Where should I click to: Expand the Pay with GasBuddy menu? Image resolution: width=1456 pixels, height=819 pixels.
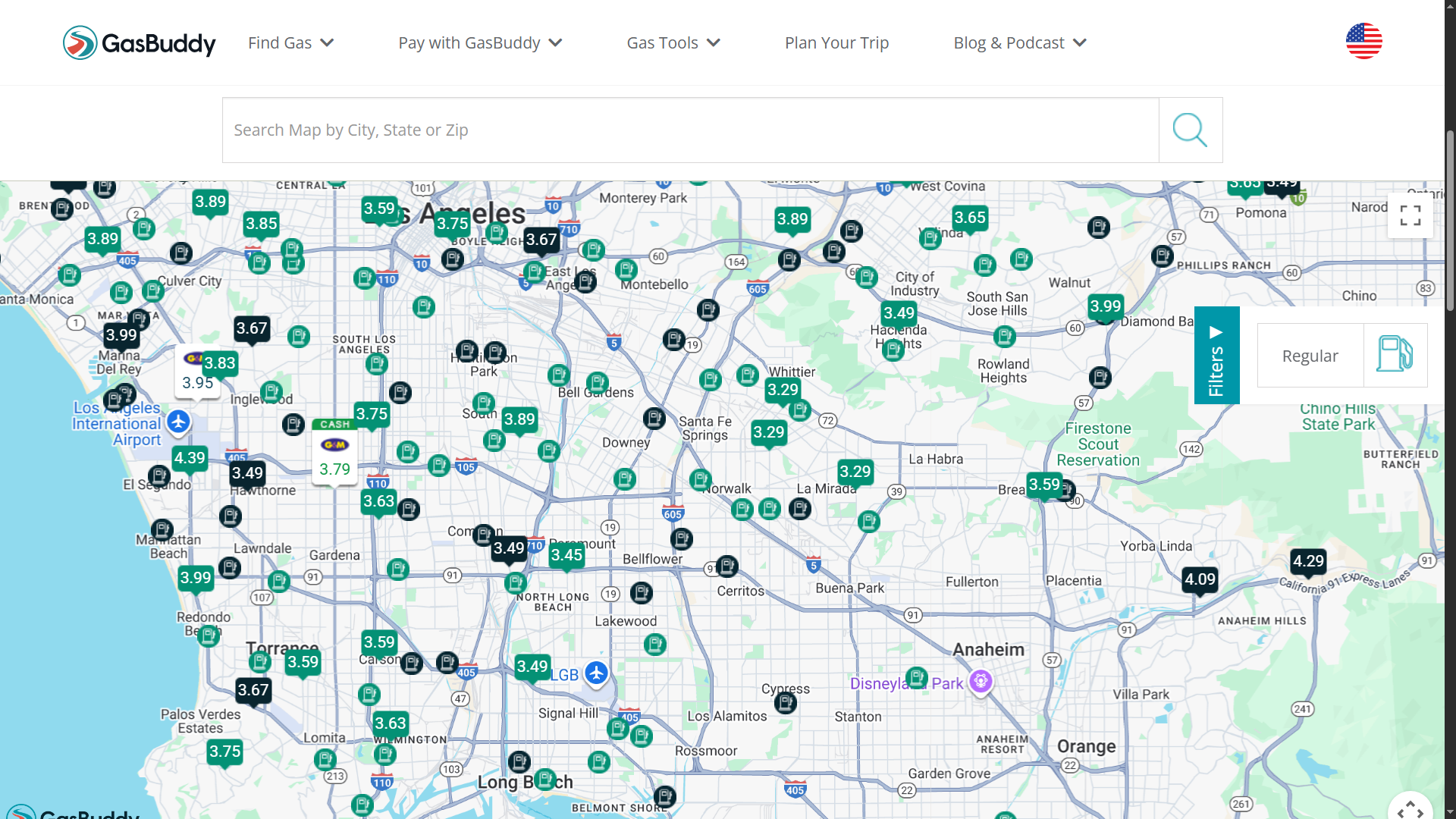480,42
